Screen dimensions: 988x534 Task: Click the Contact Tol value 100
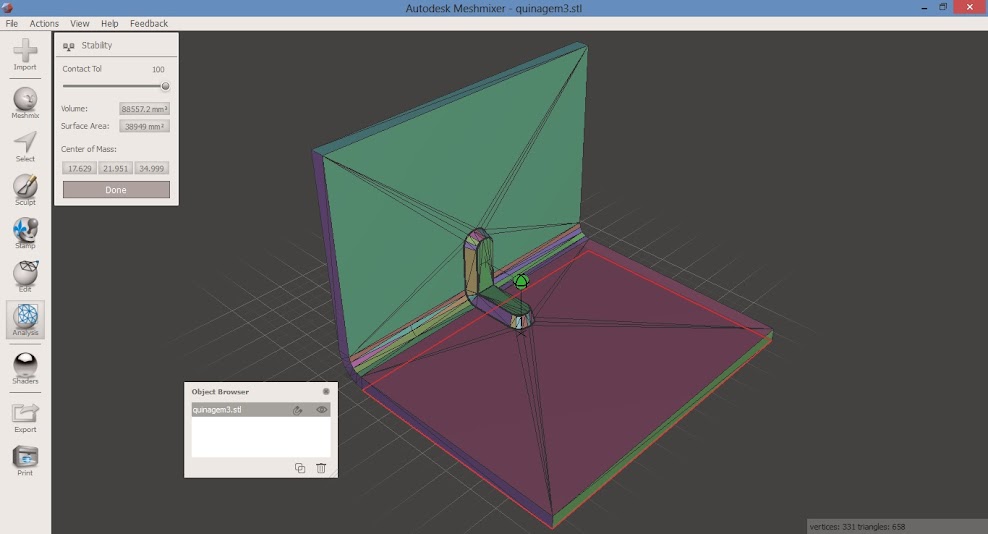click(158, 69)
